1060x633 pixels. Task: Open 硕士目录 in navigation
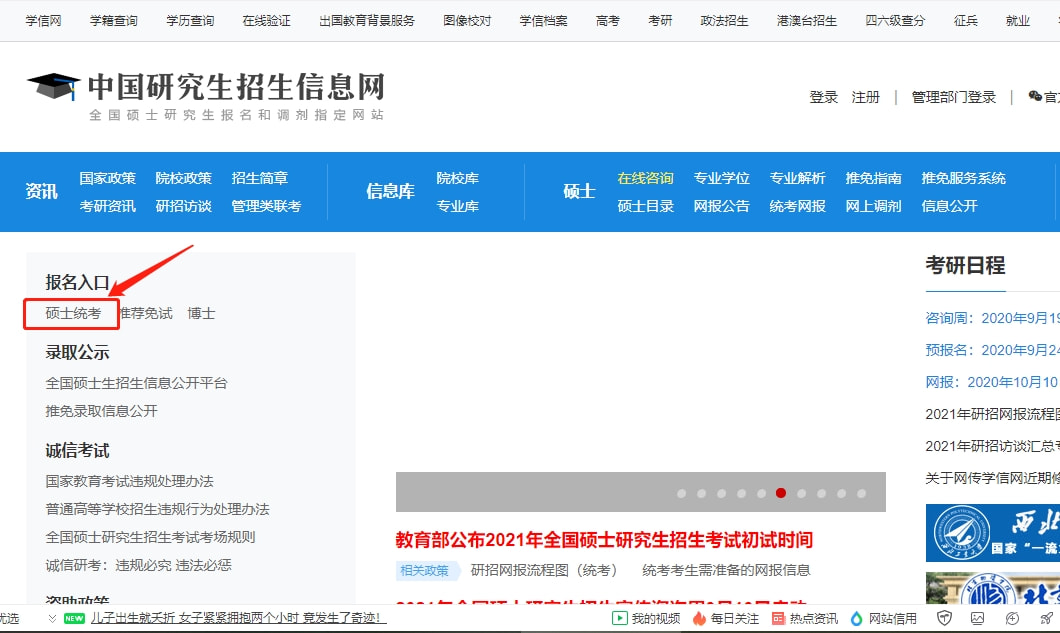646,206
